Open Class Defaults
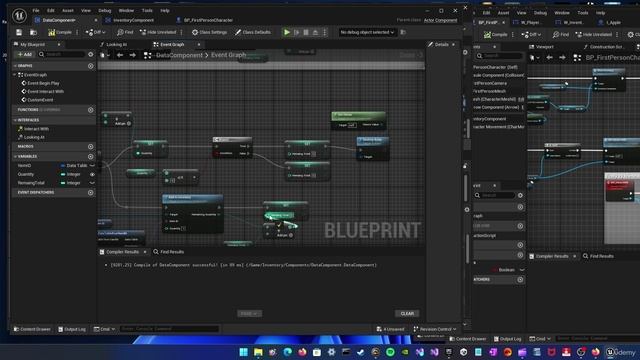640x360 pixels. (x=253, y=32)
